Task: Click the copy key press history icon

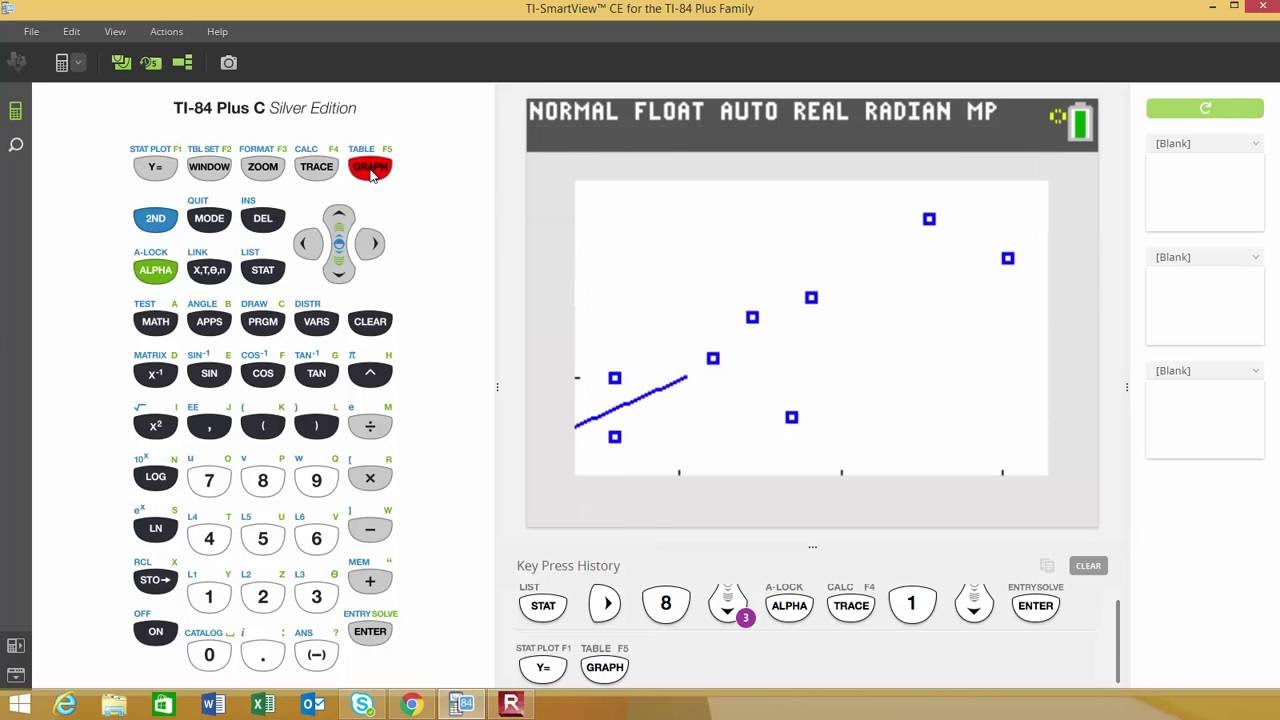Action: point(1047,566)
